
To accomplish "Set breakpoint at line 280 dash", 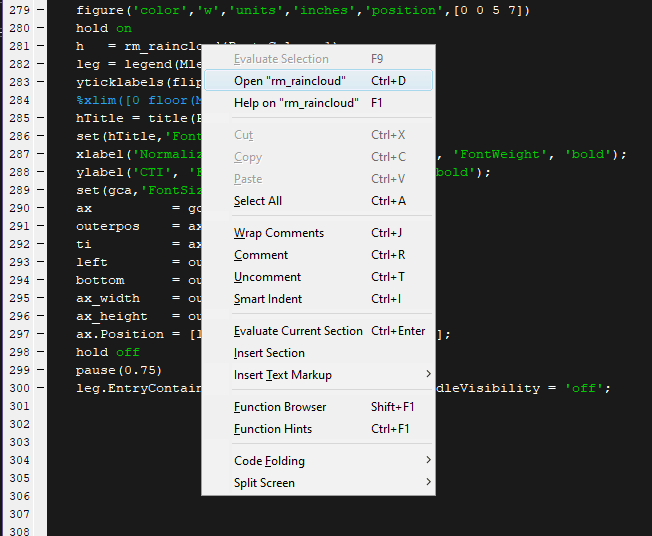I will 38,29.
